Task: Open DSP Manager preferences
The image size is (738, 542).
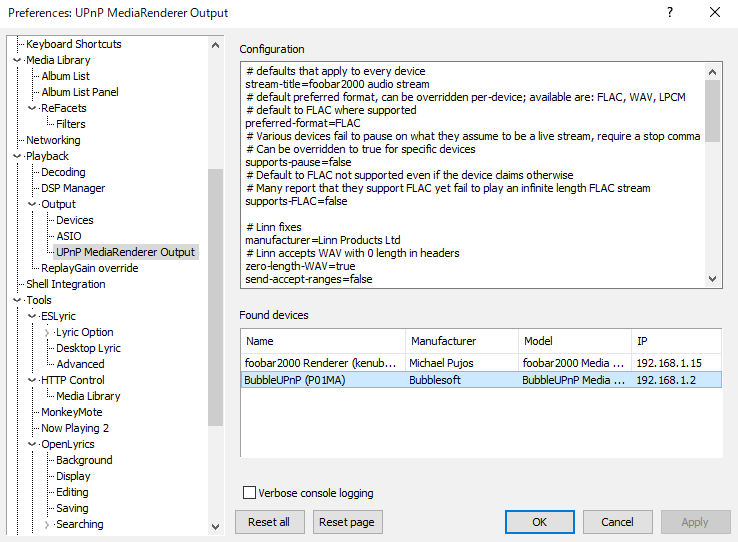Action: point(73,188)
